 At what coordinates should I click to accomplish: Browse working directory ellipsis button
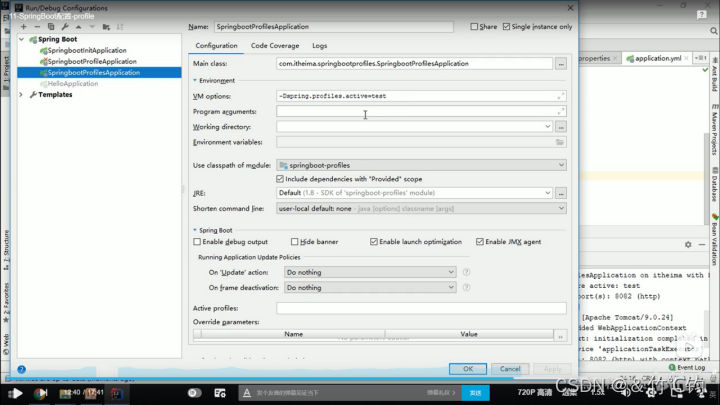[x=561, y=127]
